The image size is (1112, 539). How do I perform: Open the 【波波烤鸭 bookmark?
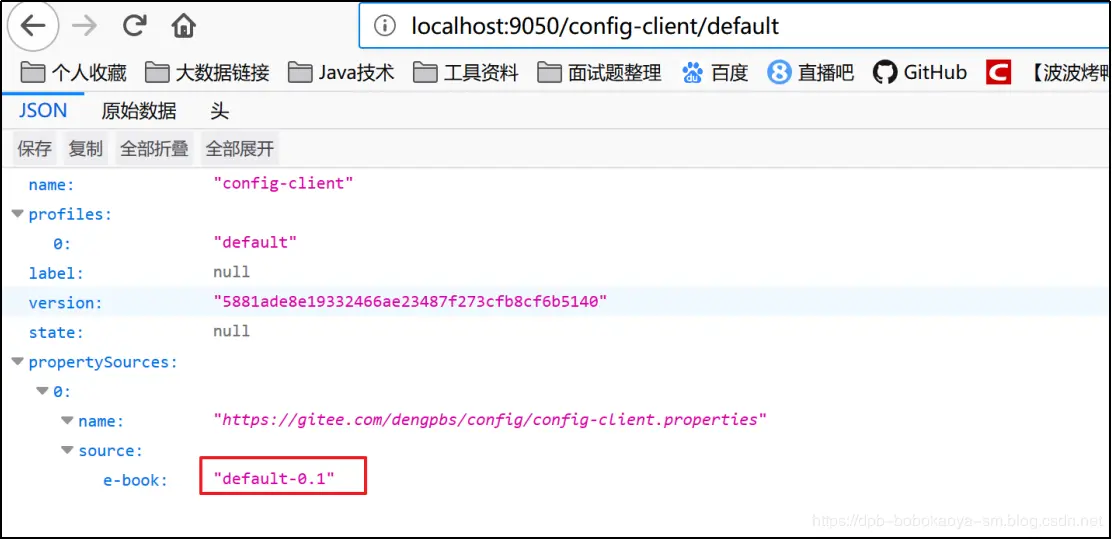1069,72
